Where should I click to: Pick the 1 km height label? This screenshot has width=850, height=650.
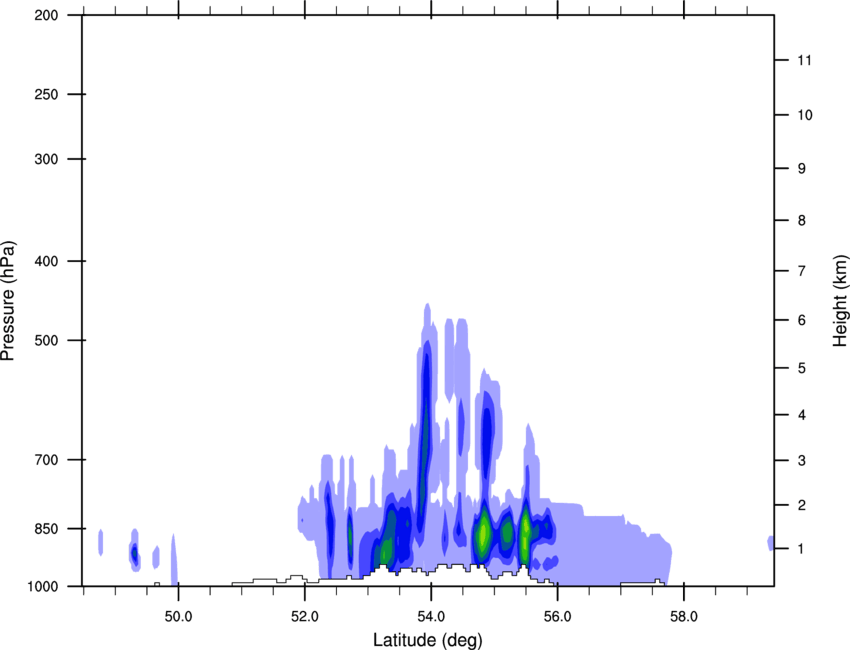click(802, 549)
